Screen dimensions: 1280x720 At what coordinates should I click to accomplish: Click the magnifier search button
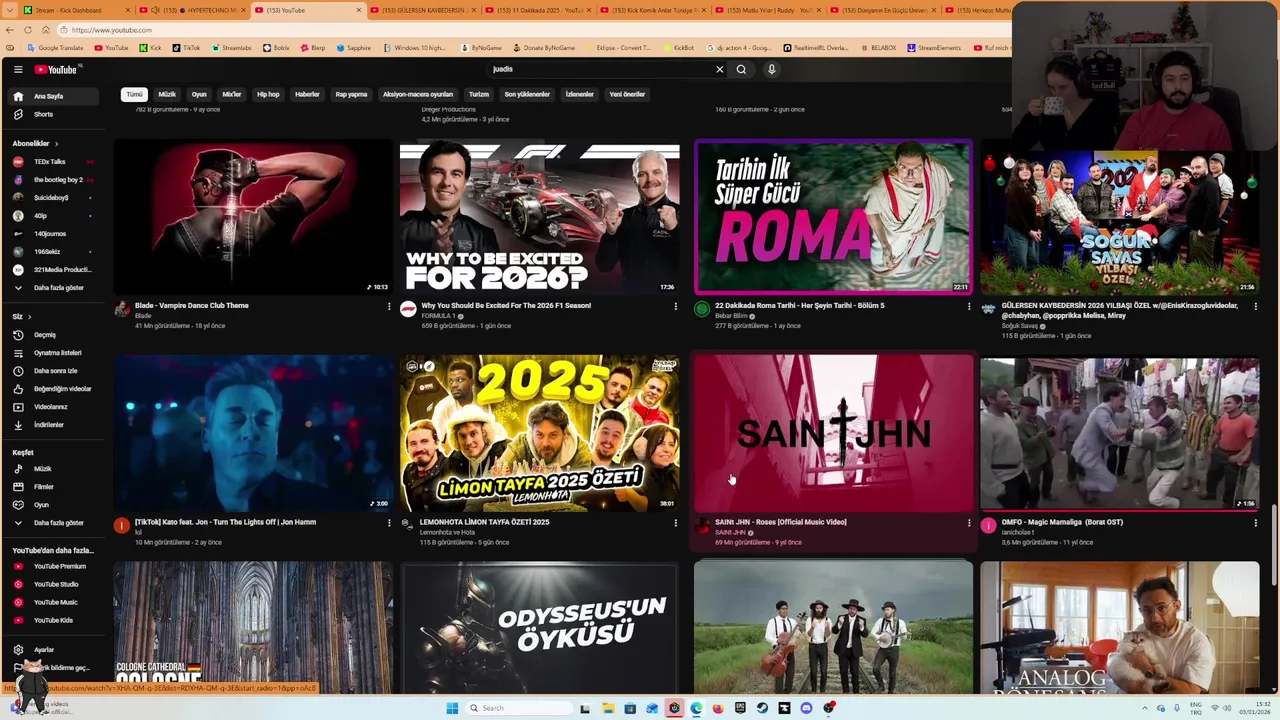(741, 69)
